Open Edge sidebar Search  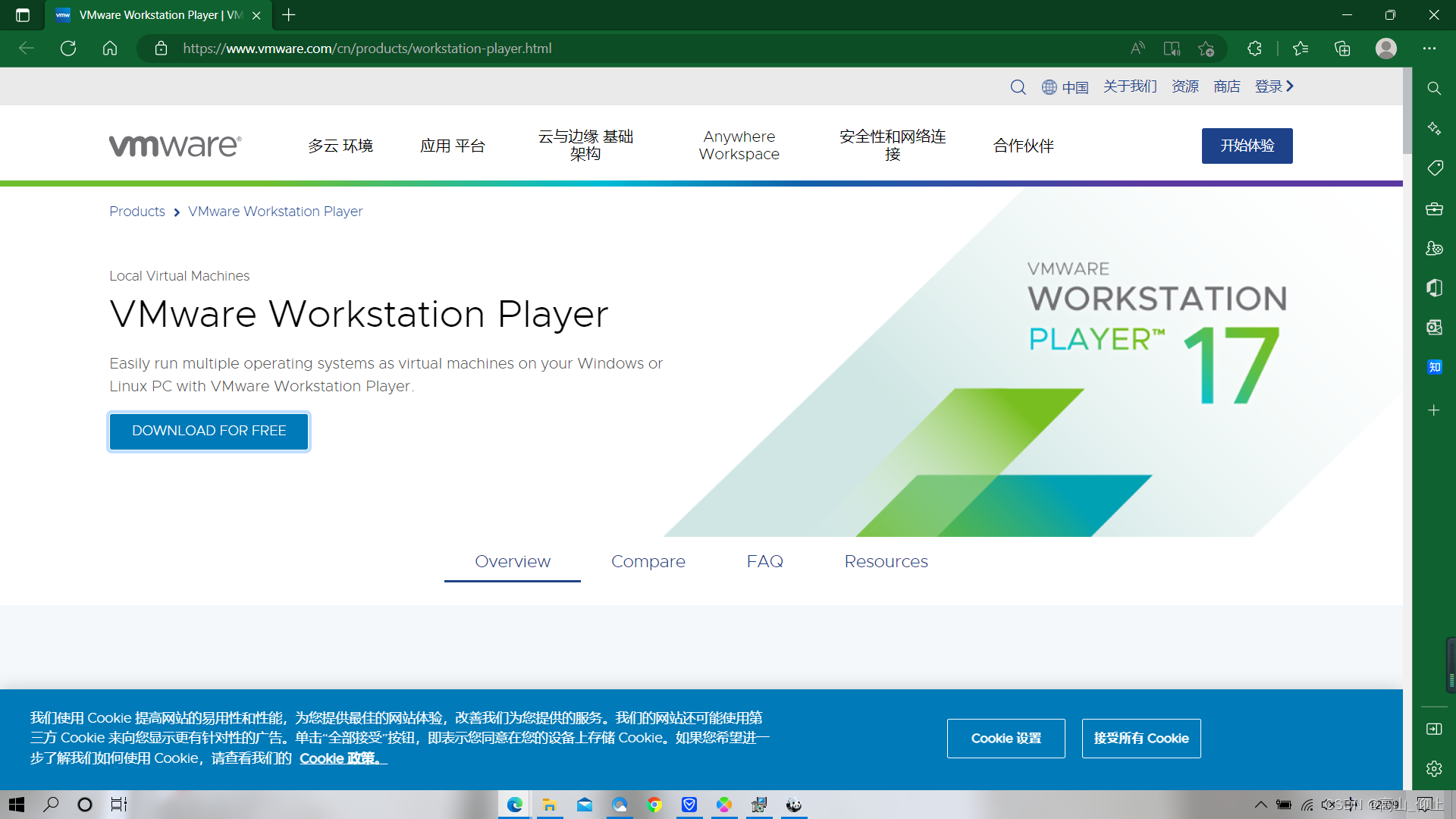pyautogui.click(x=1434, y=89)
